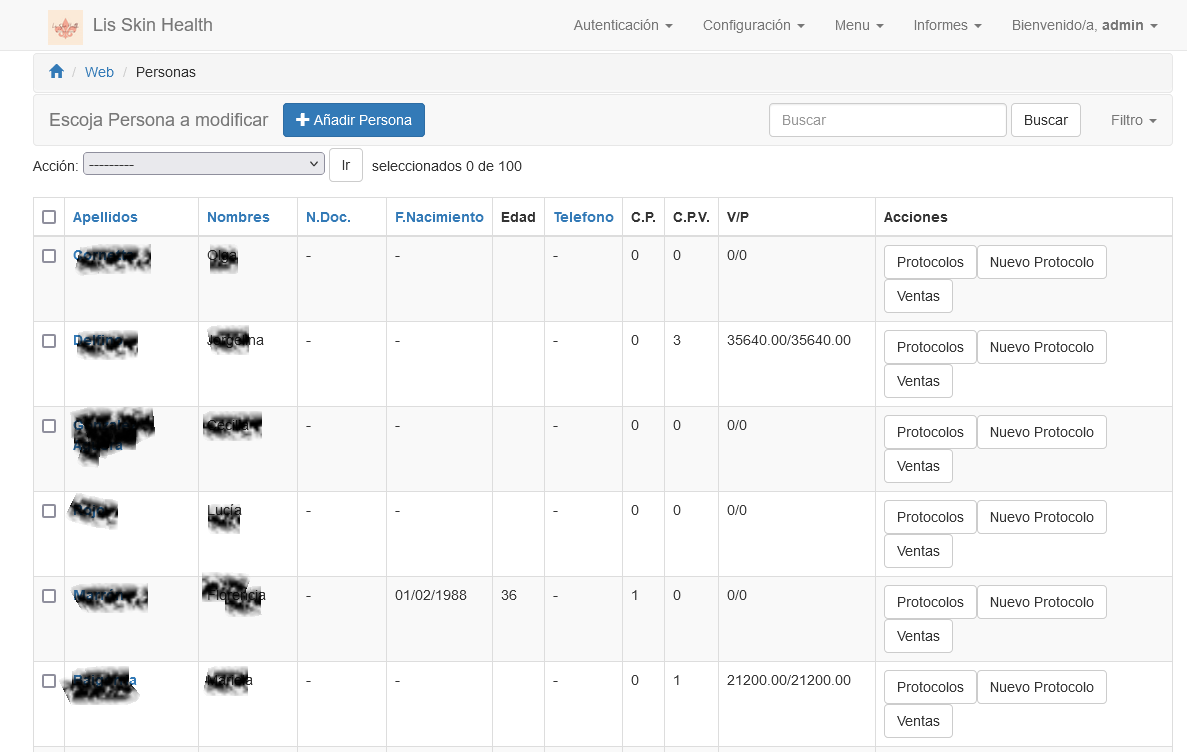The height and width of the screenshot is (752, 1187).
Task: Open Ventas for the 21200.00 row
Action: 918,721
